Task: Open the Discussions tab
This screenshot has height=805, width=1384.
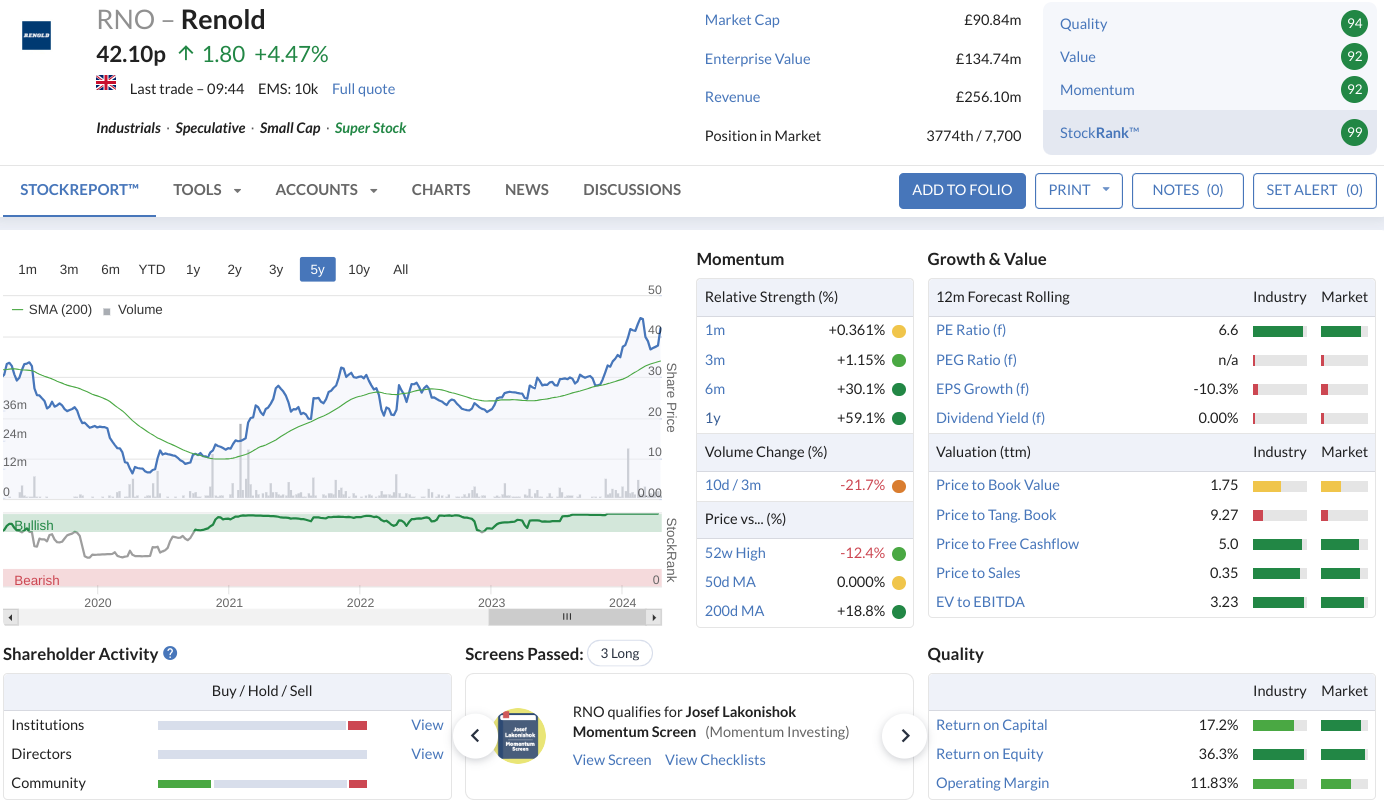Action: point(632,190)
